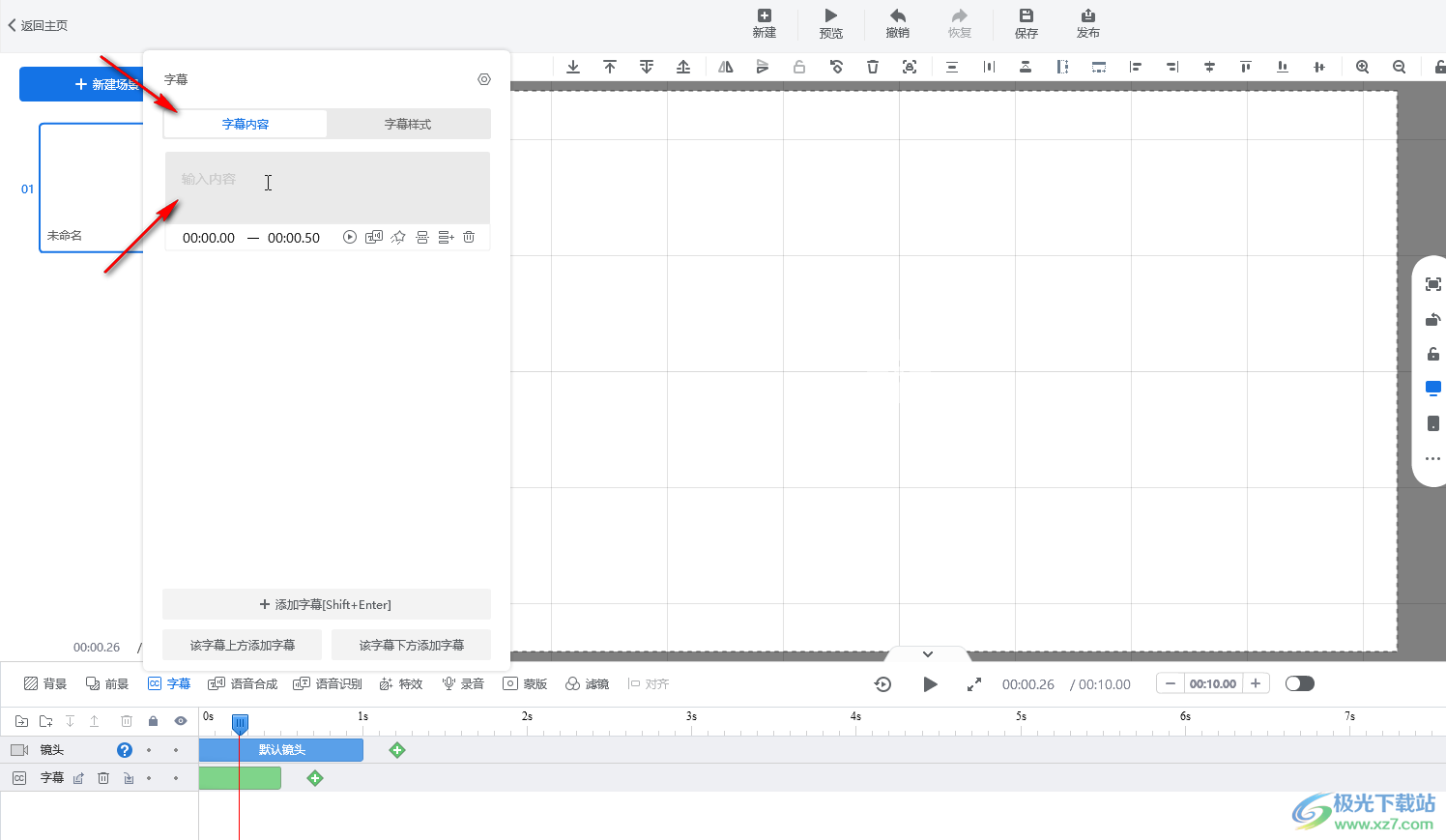
Task: Delete this subtitle entry
Action: (469, 237)
